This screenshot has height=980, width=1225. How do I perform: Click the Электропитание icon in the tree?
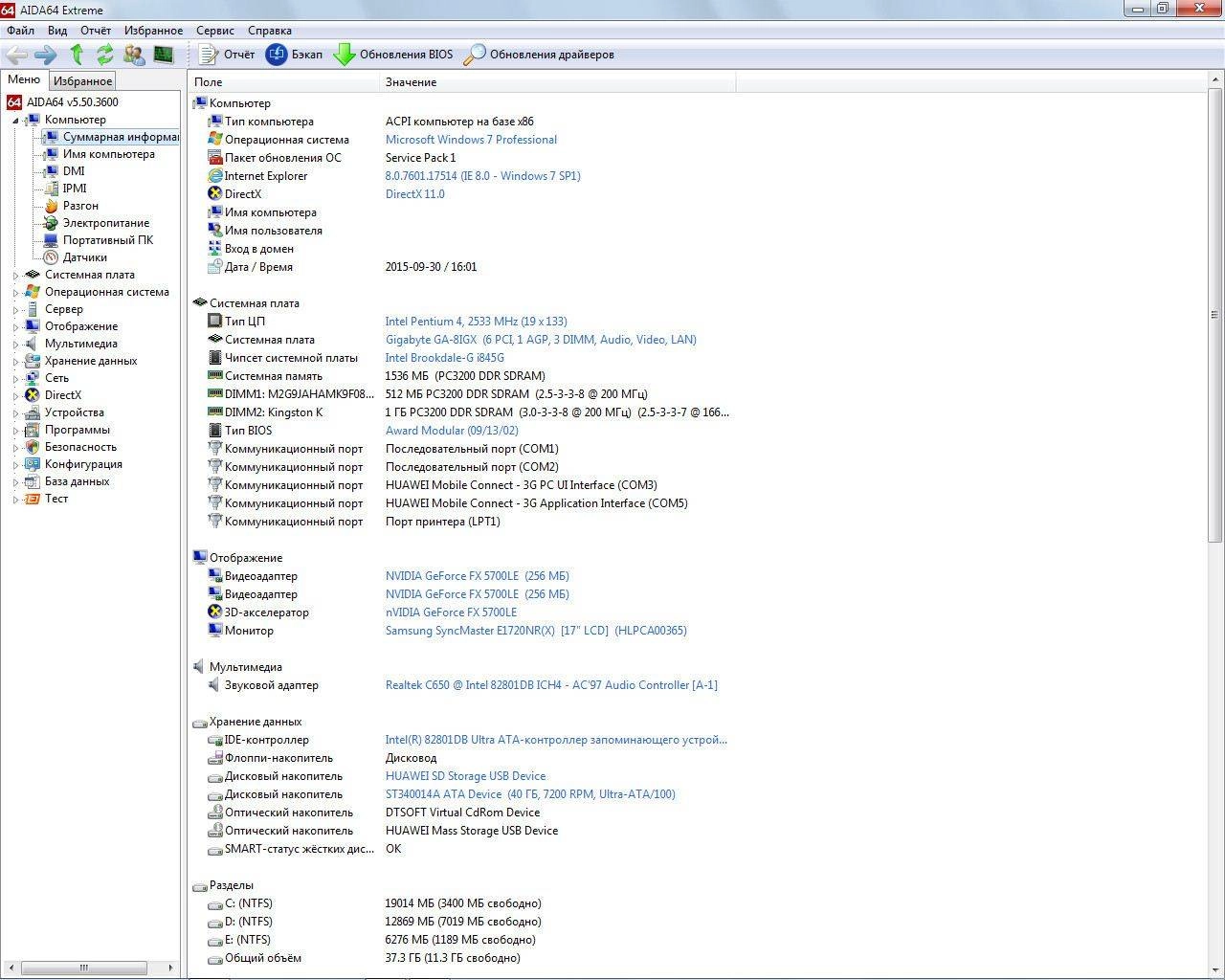[51, 223]
